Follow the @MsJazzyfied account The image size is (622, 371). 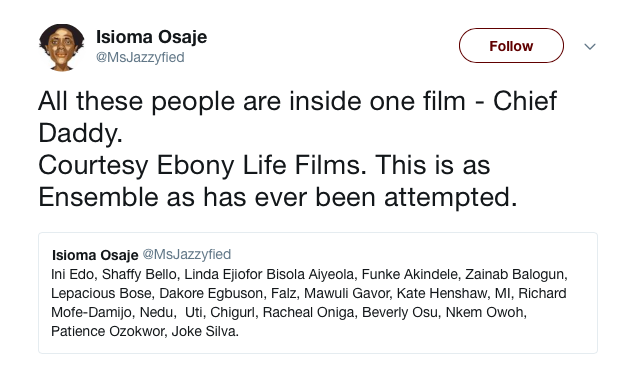point(511,46)
